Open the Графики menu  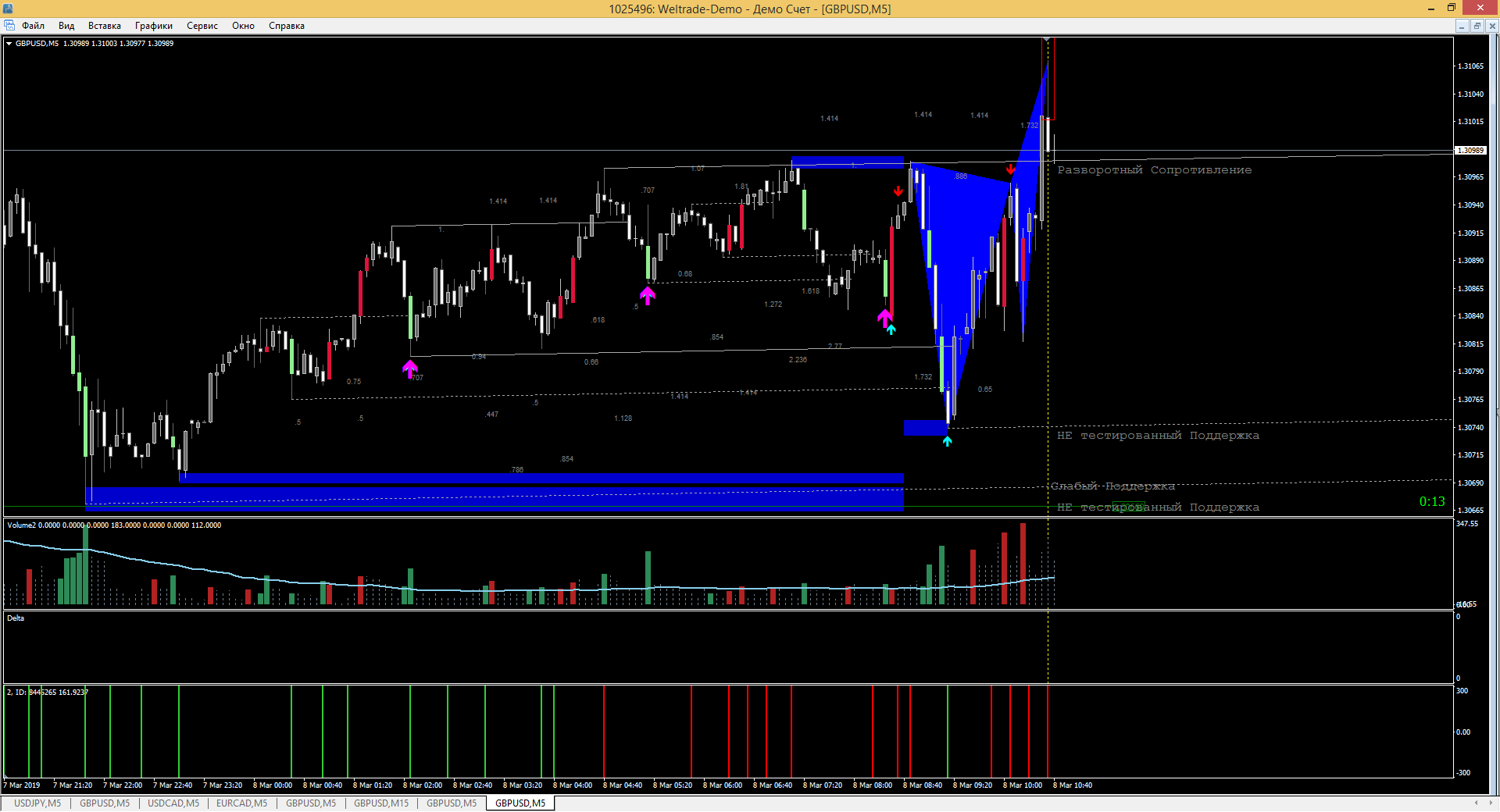[x=154, y=26]
